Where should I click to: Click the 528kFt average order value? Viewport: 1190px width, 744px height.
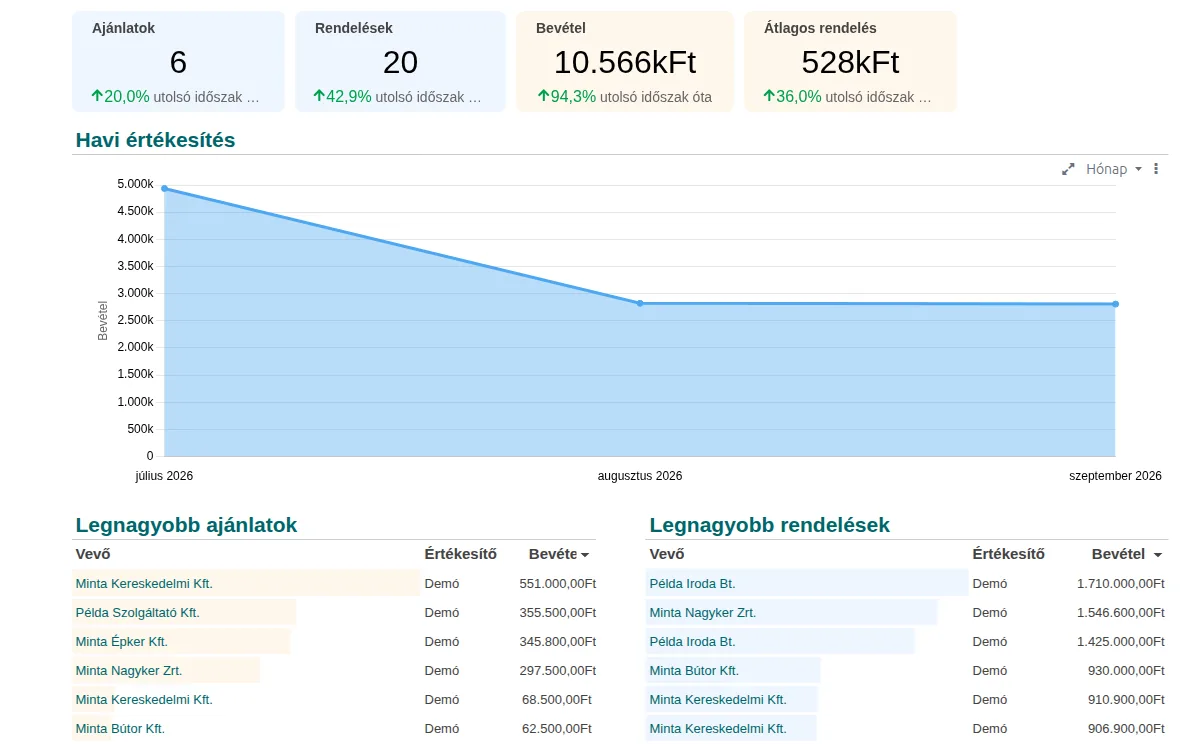(x=850, y=62)
